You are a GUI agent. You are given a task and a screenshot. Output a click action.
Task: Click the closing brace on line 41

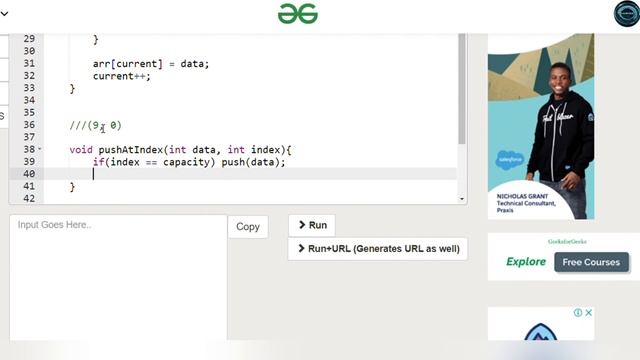click(x=72, y=187)
